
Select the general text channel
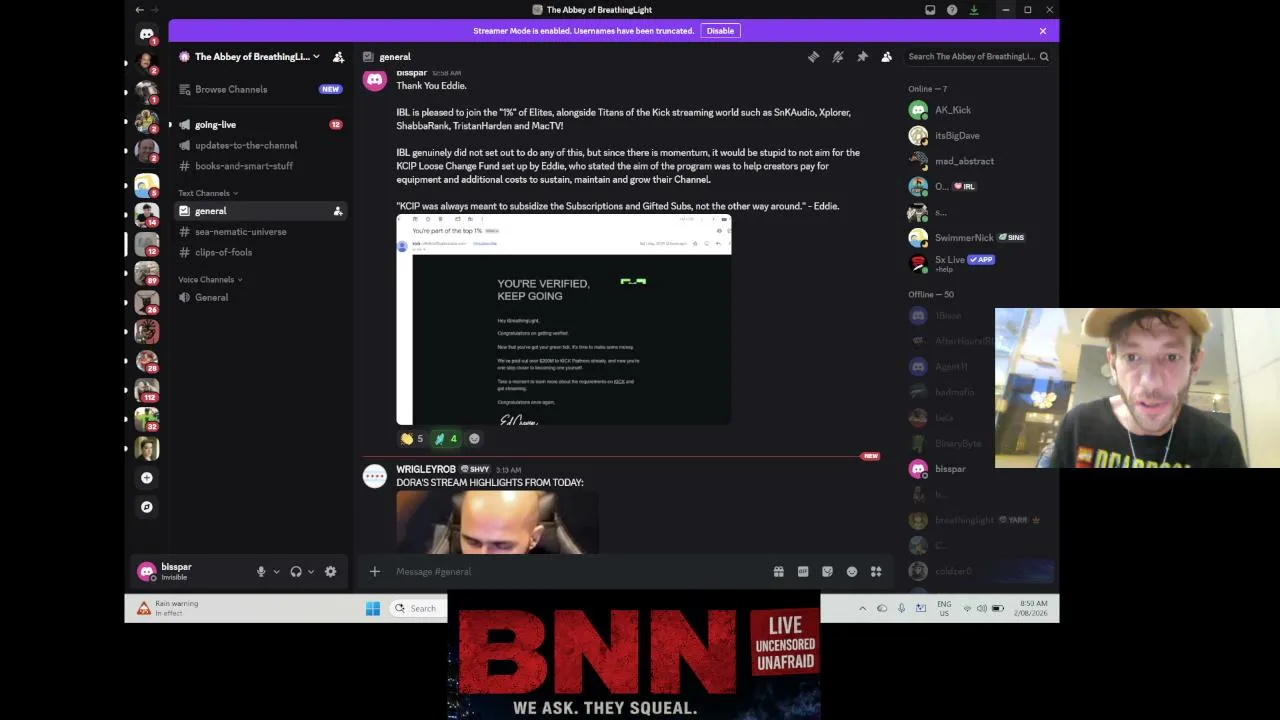click(260, 211)
